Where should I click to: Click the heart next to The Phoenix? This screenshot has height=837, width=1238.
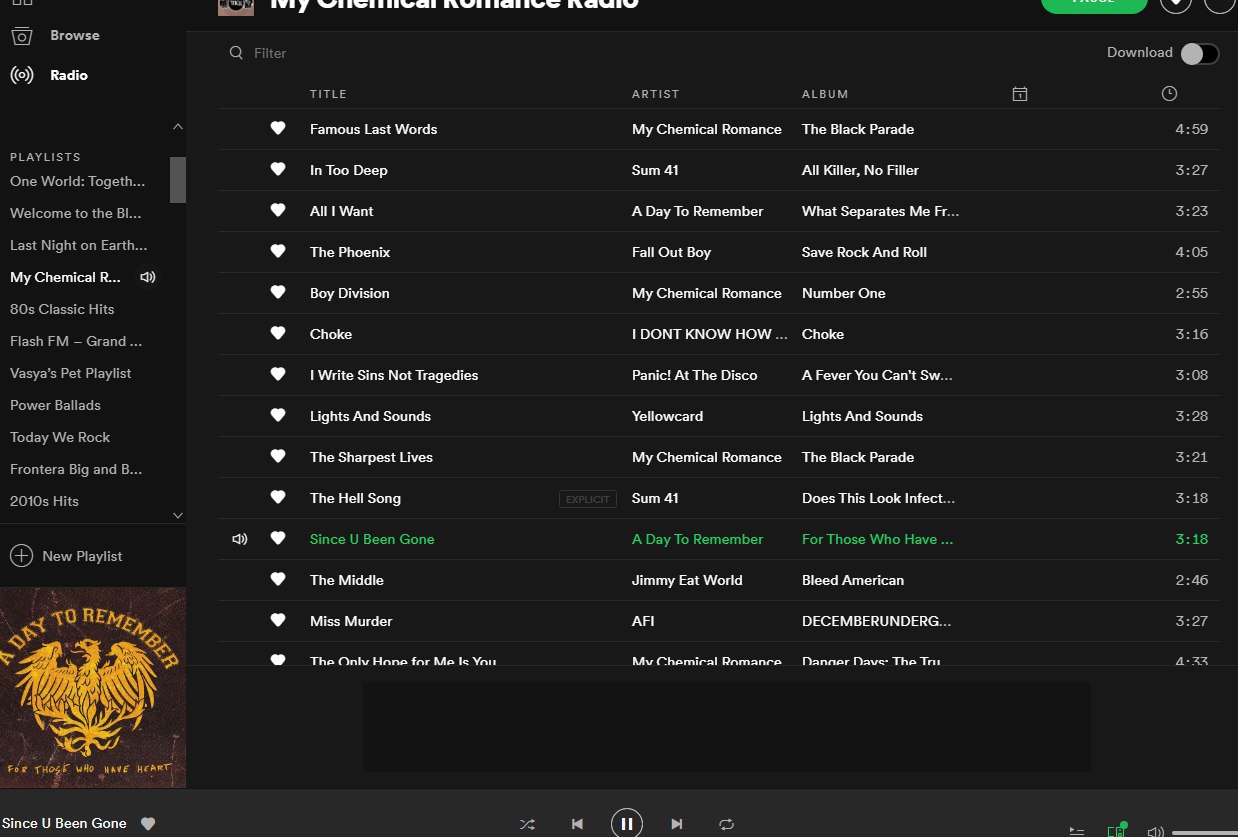point(278,251)
